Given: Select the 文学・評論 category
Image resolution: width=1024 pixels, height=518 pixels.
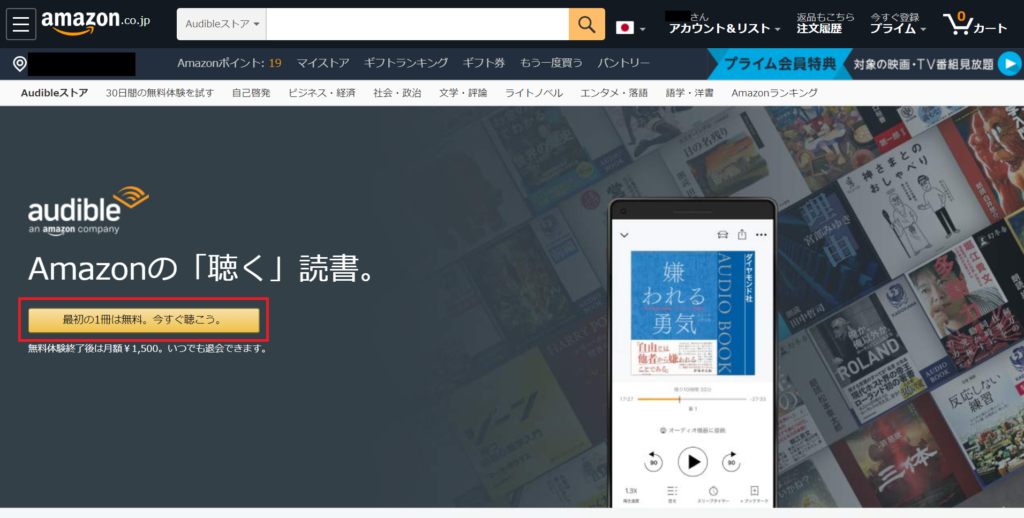Looking at the screenshot, I should pyautogui.click(x=463, y=93).
